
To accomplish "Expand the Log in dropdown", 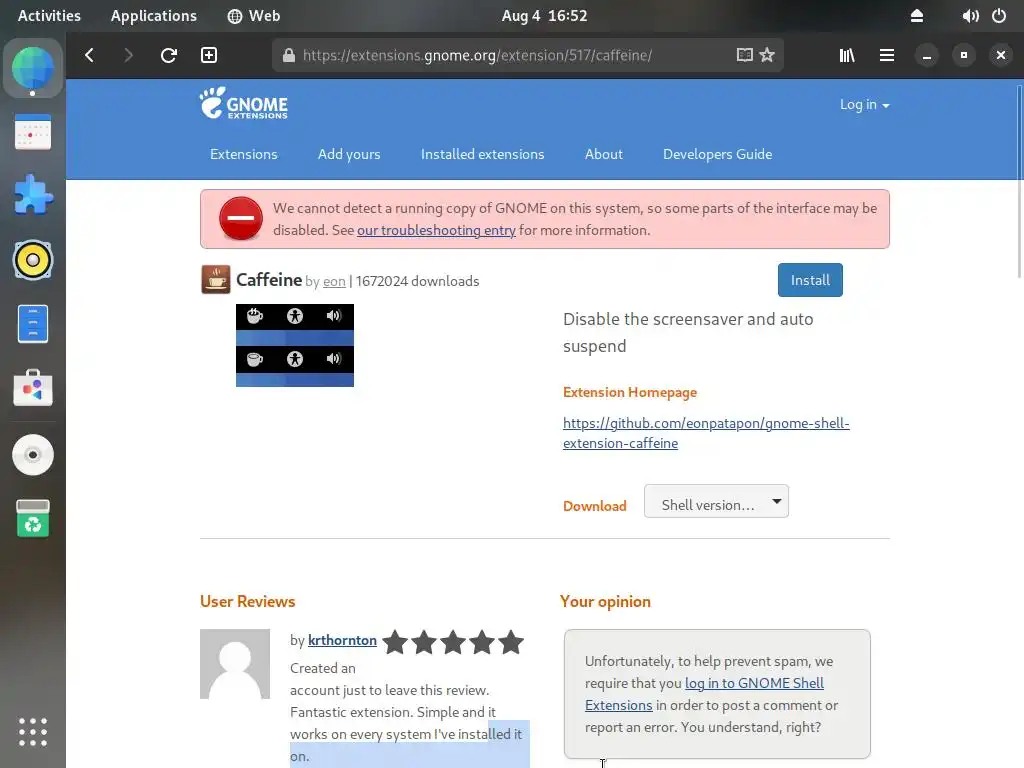I will click(864, 104).
